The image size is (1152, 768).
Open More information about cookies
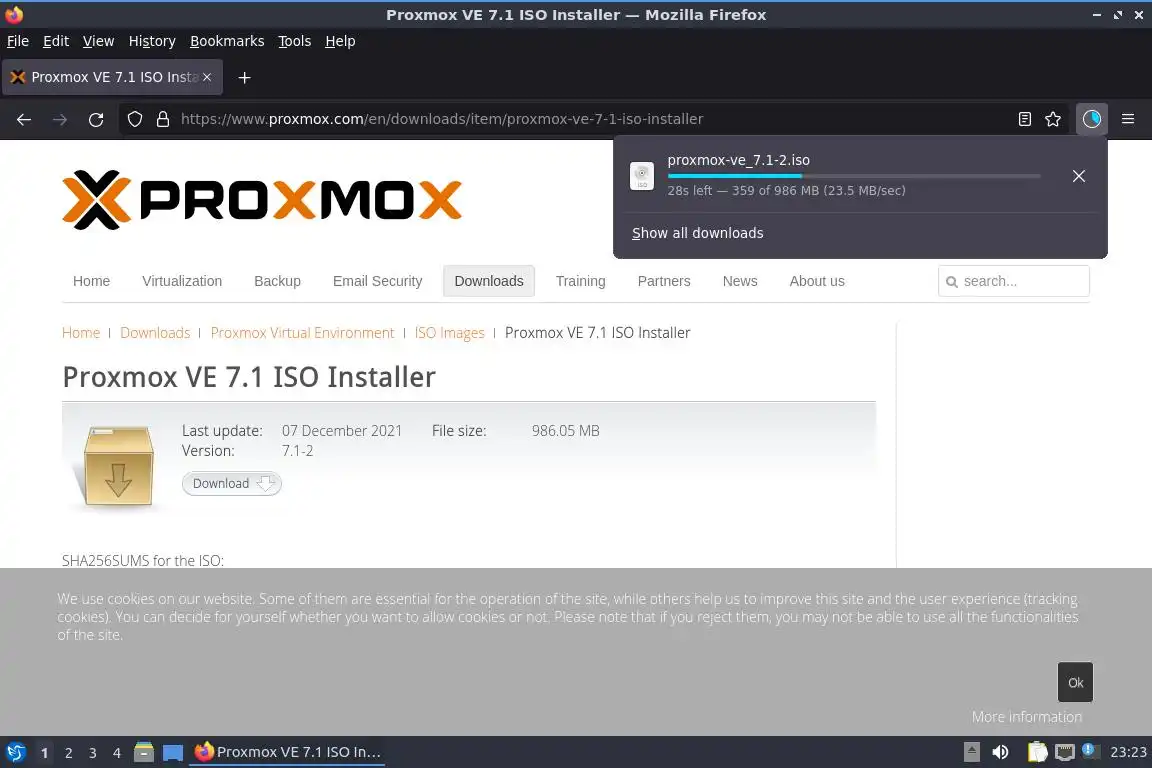click(1026, 717)
